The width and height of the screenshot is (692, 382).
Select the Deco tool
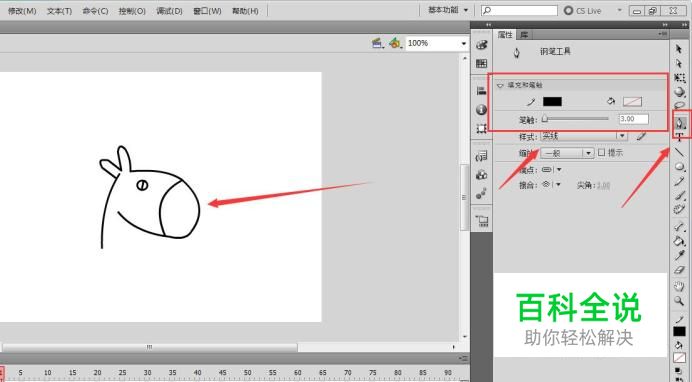pyautogui.click(x=679, y=209)
